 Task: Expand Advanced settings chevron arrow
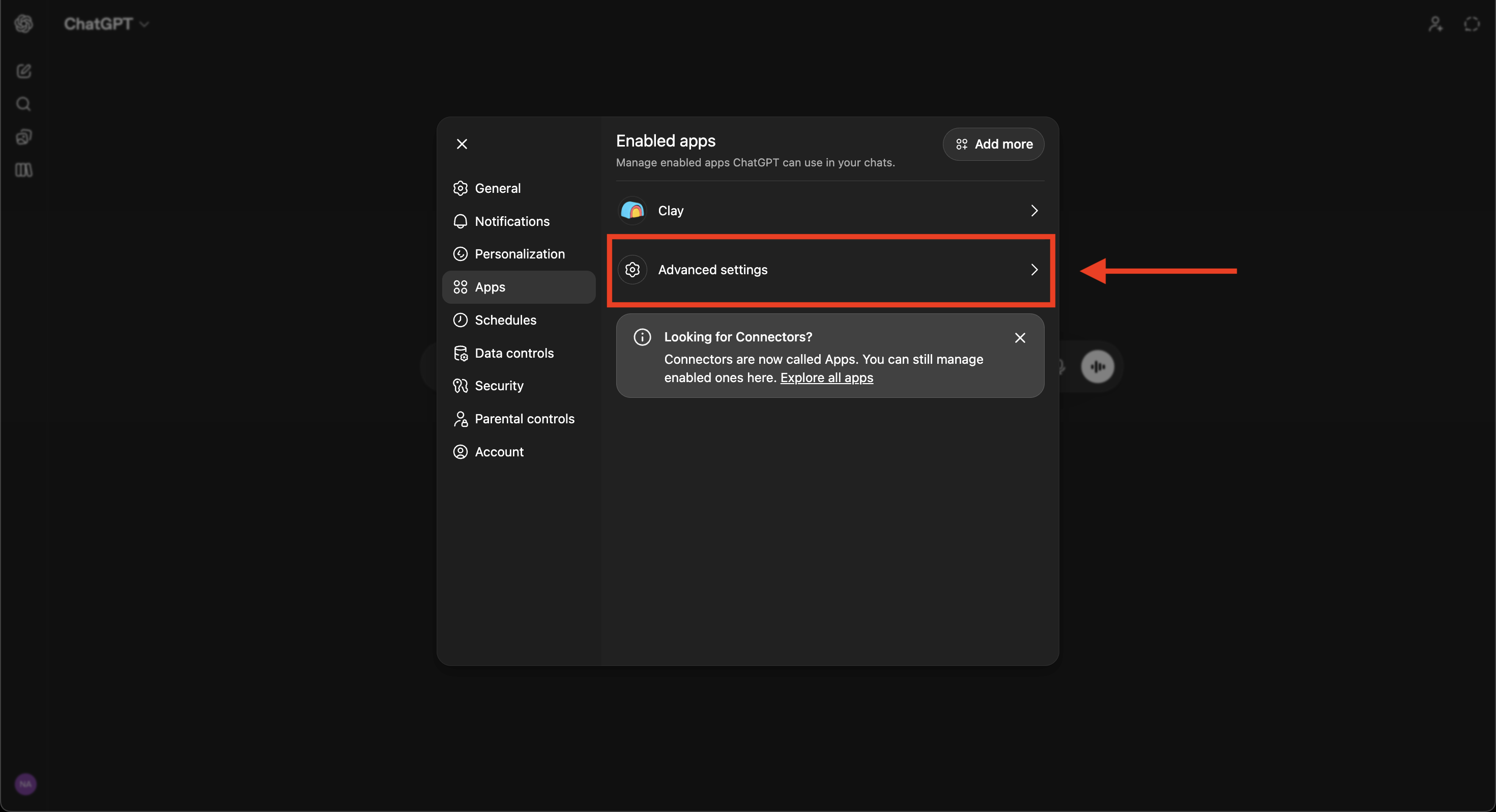coord(1034,270)
